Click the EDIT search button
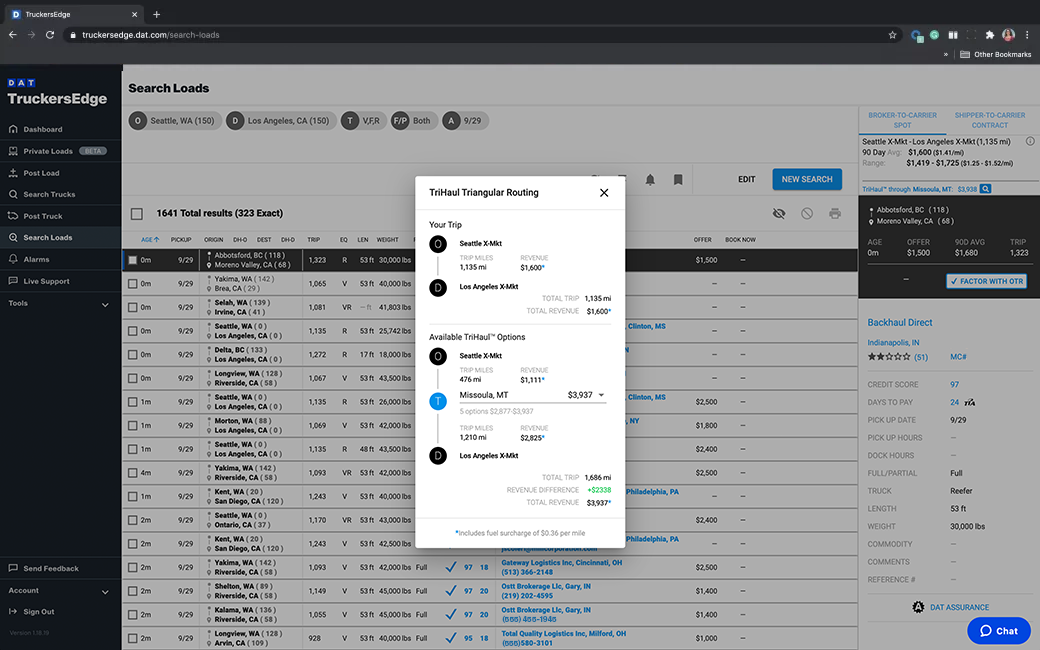 pos(747,180)
